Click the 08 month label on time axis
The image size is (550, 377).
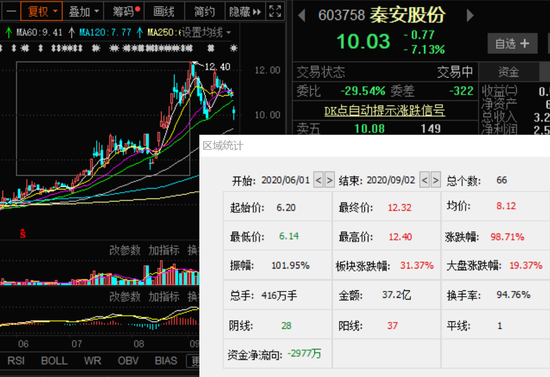point(139,344)
